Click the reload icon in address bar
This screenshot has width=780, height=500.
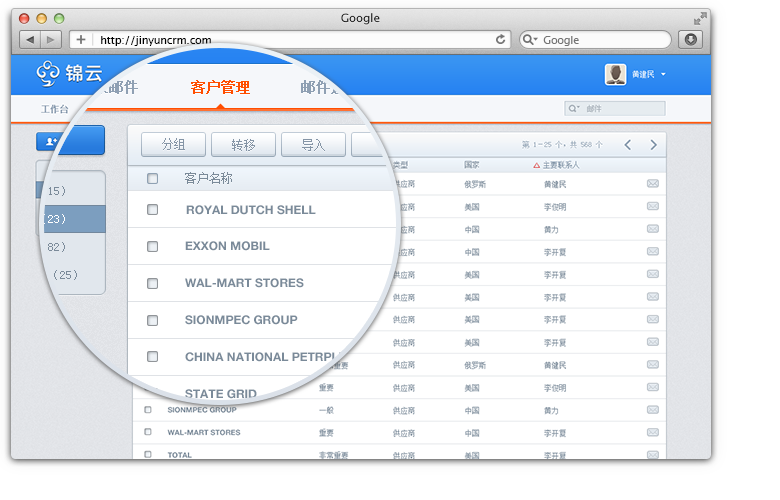coord(501,40)
